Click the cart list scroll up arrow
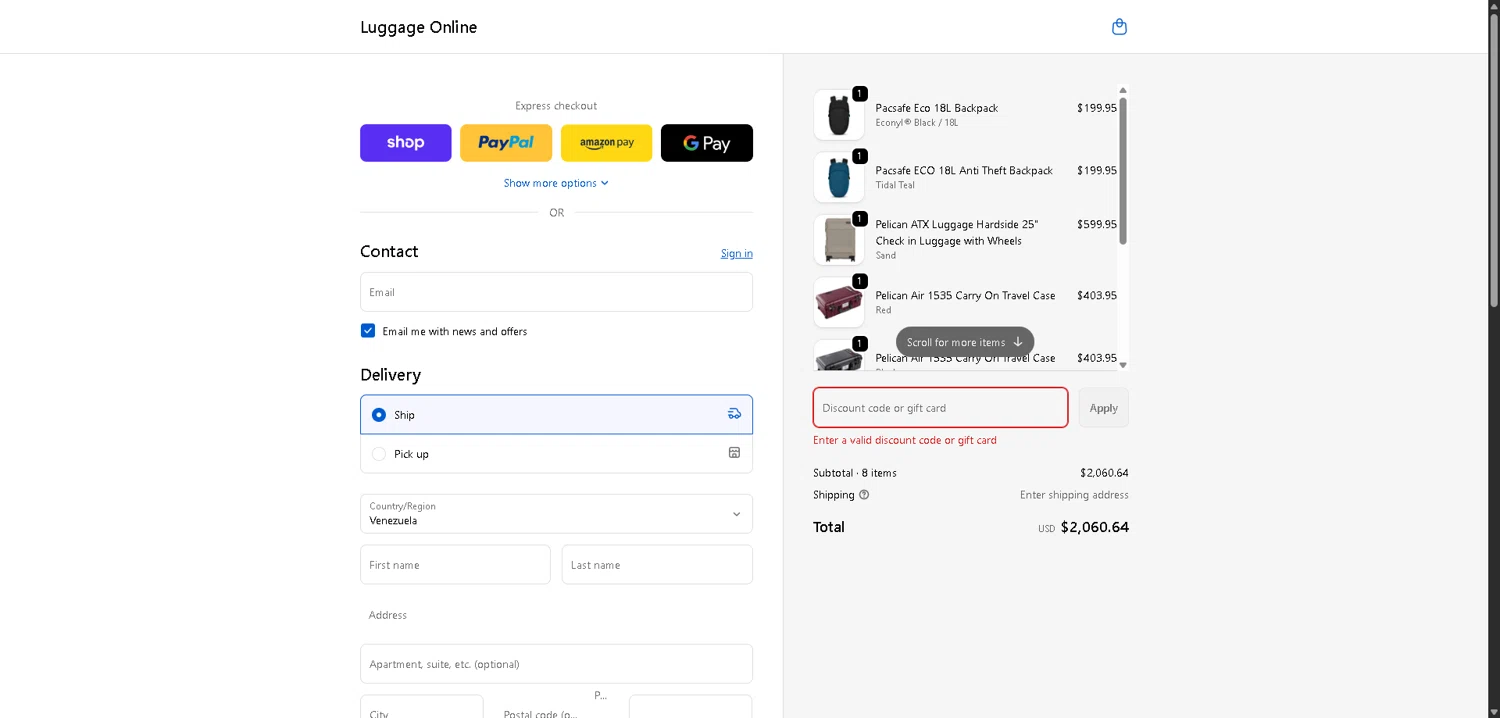This screenshot has height=718, width=1500. pos(1123,90)
